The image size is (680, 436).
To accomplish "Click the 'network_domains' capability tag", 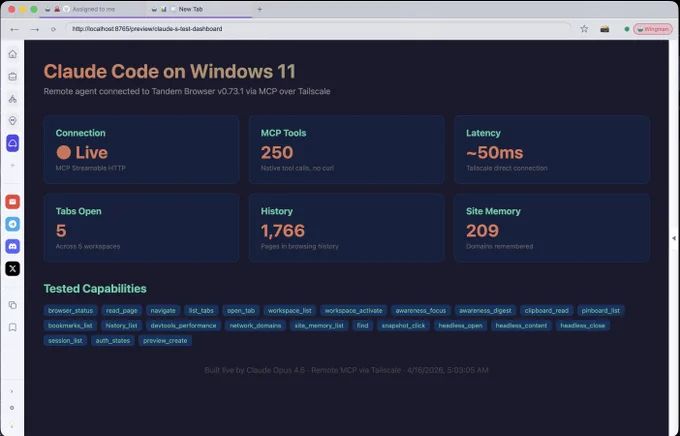I will coord(255,325).
